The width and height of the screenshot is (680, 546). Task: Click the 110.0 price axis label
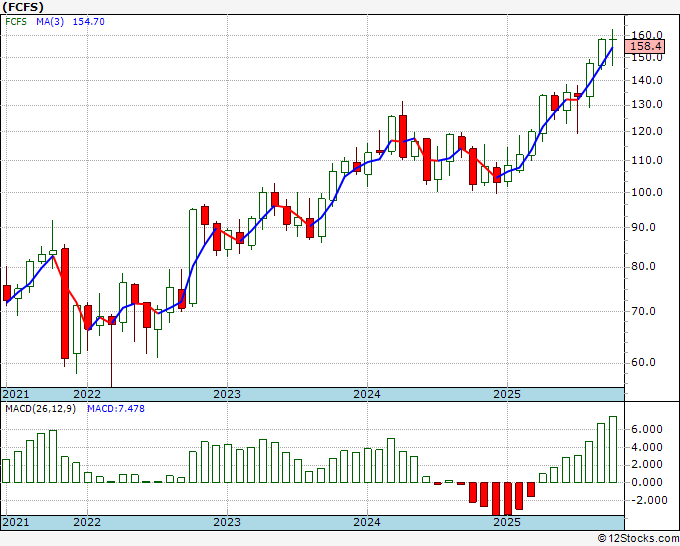(x=647, y=160)
